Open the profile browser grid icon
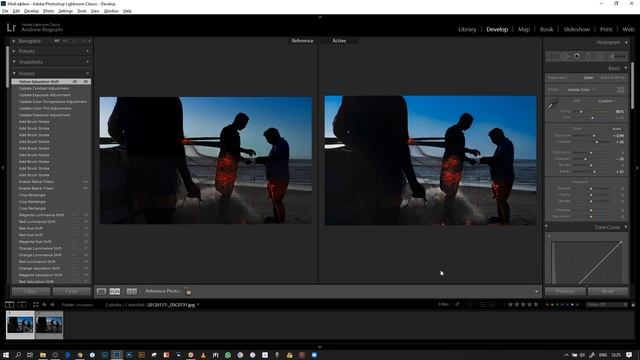Viewport: 640px width, 360px height. [620, 89]
